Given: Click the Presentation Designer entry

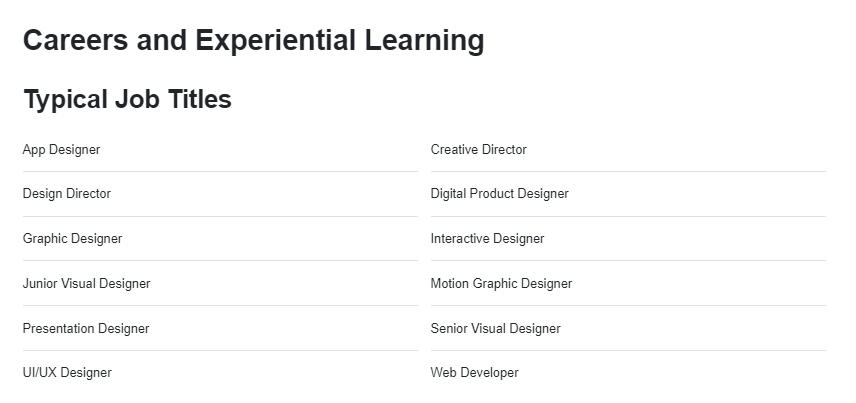Looking at the screenshot, I should (x=86, y=328).
